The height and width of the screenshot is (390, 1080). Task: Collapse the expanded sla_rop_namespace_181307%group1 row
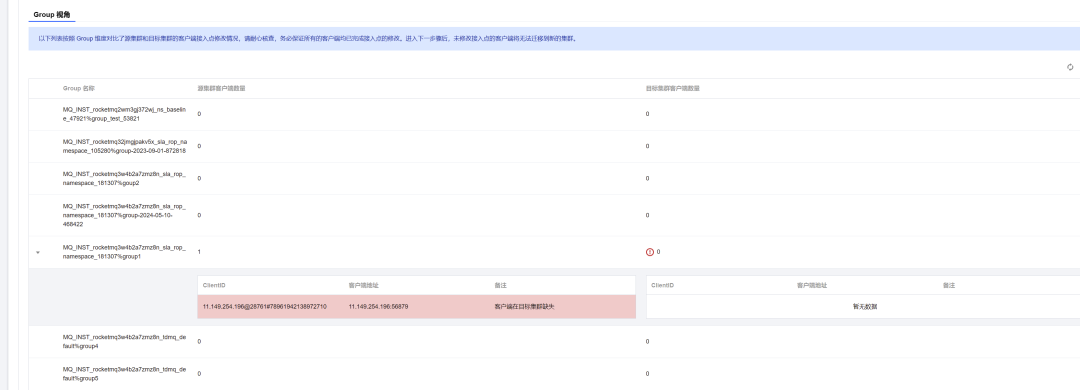[38, 253]
